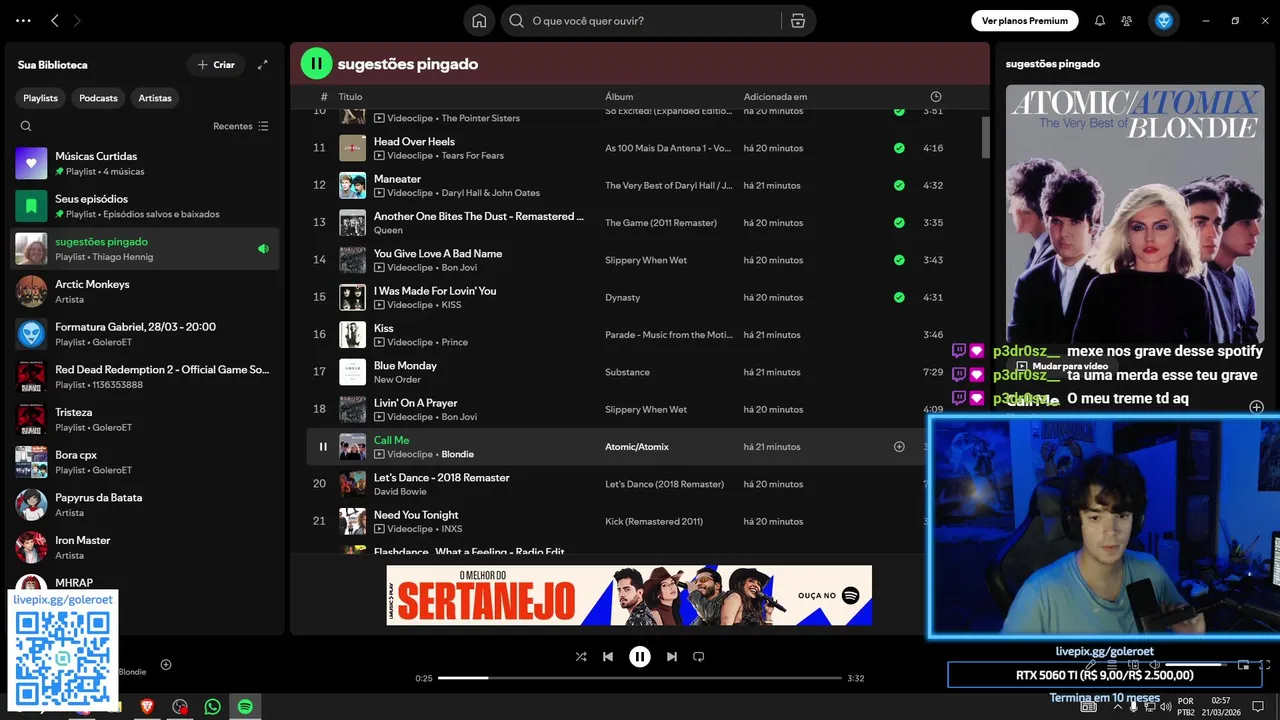Skip to the previous track
Screen dimensions: 1280x720
point(608,657)
